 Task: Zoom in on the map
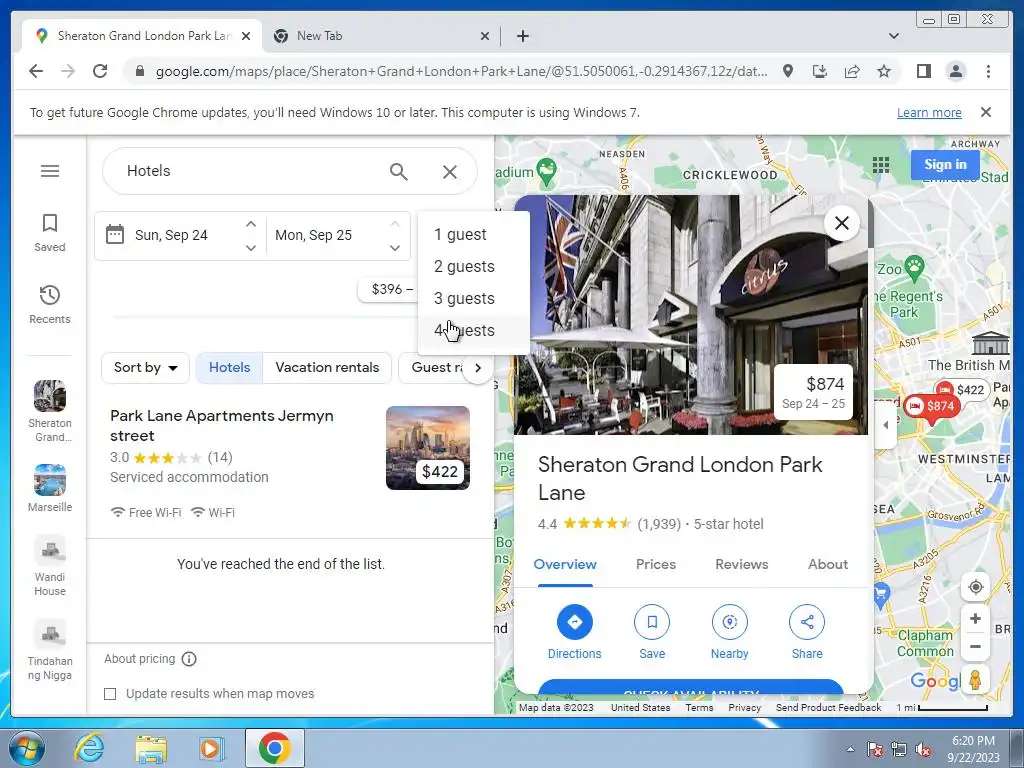(975, 618)
